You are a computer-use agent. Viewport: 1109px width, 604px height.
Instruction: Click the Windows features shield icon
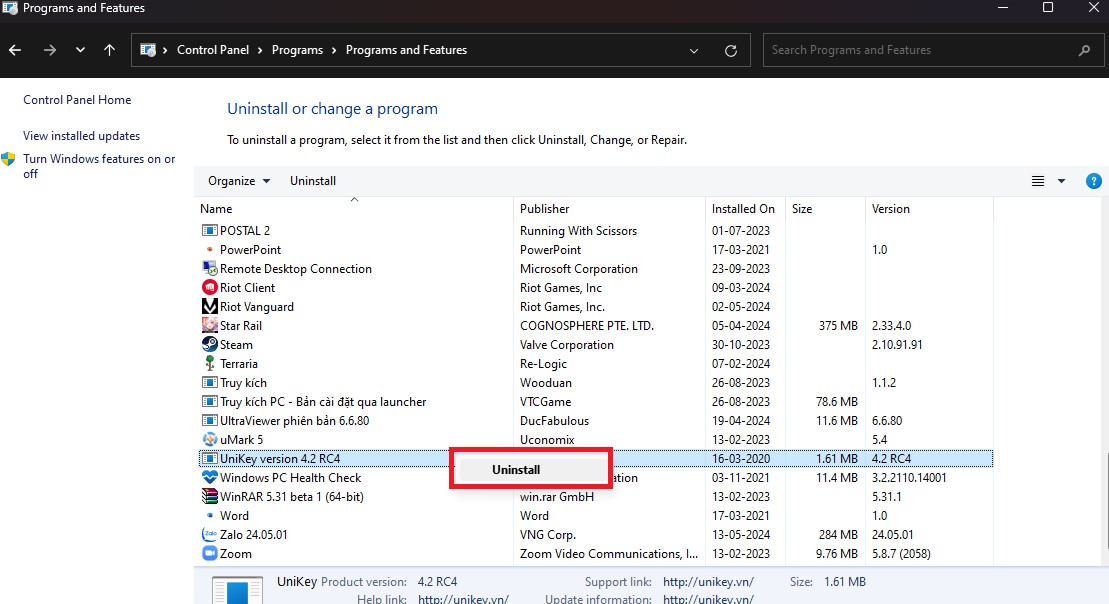(x=8, y=159)
